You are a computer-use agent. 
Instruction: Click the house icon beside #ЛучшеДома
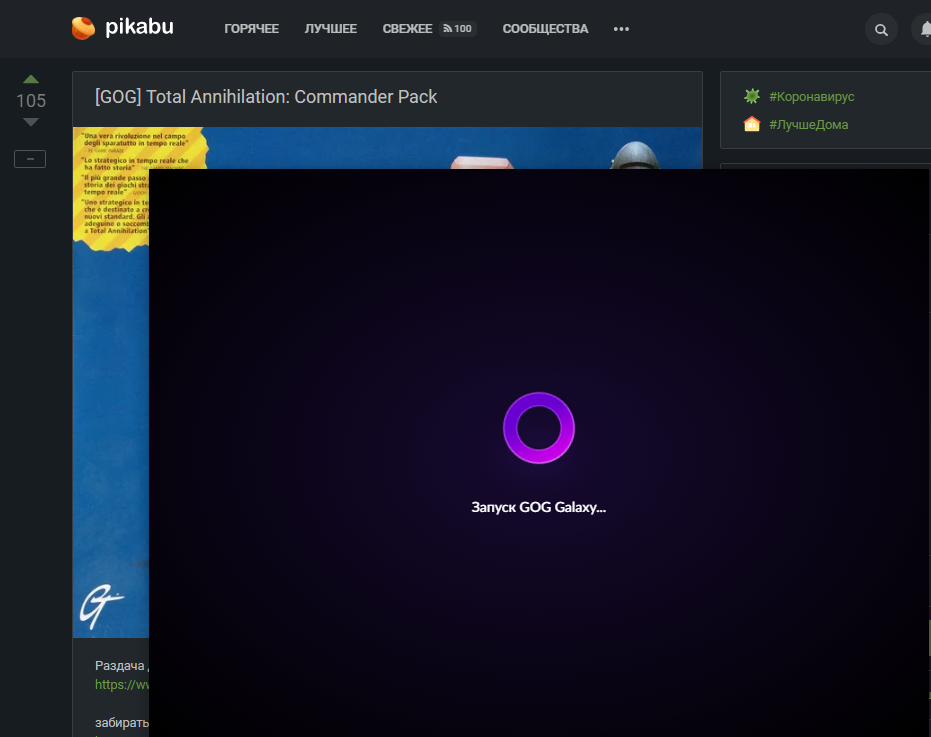752,124
